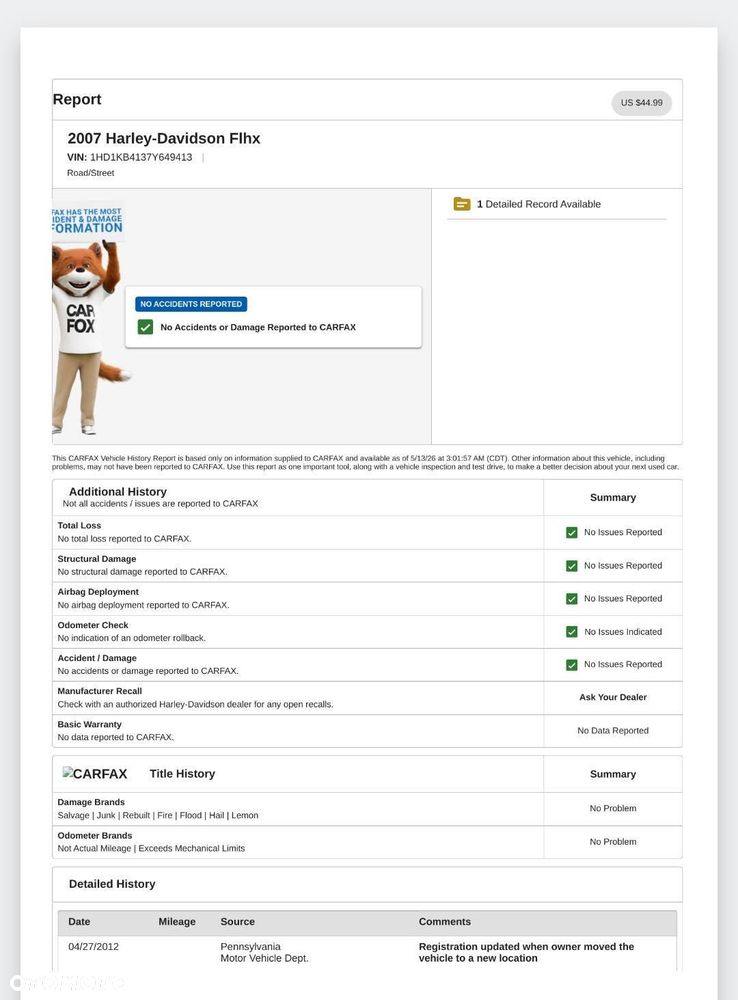738x1000 pixels.
Task: Click the Airbag Deployment row title
Action: [98, 592]
